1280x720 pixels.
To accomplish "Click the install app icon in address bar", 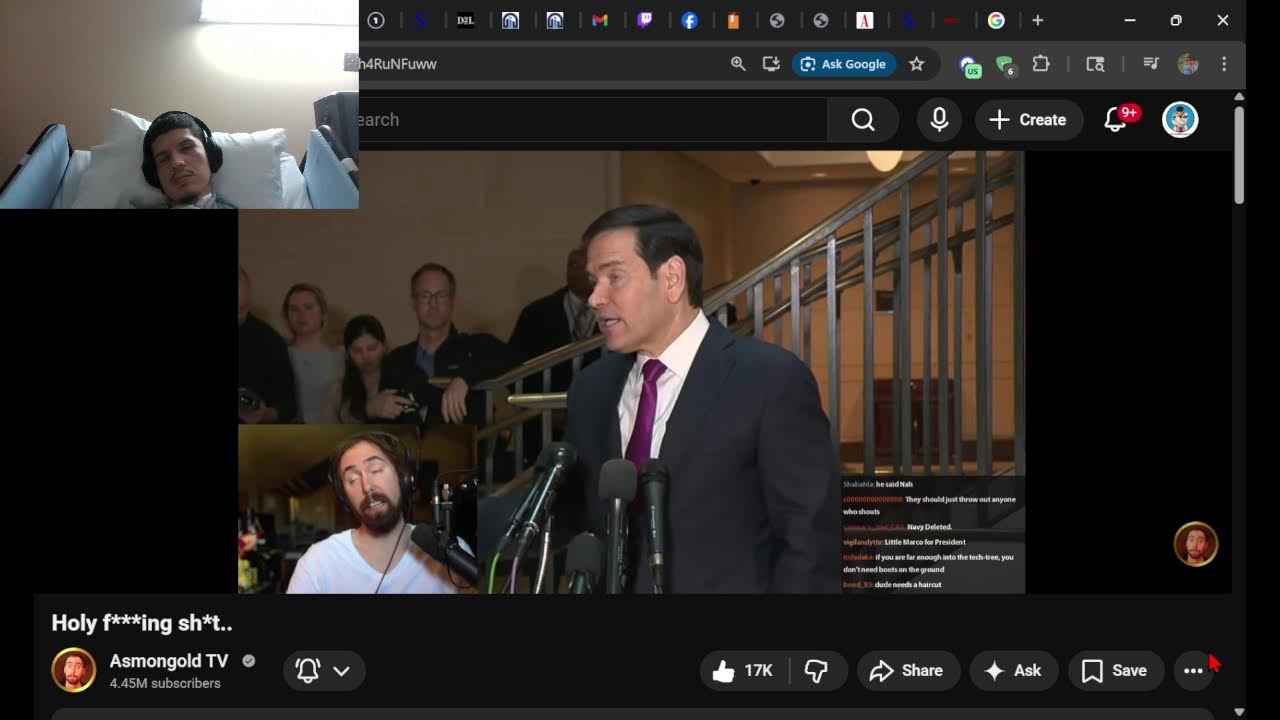I will pos(771,64).
